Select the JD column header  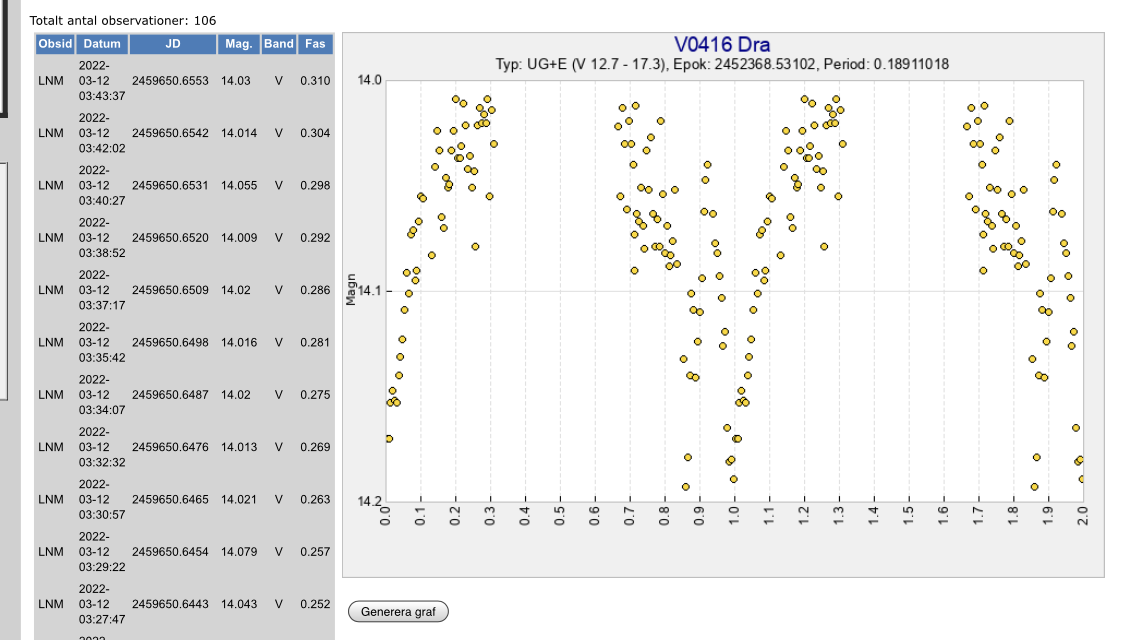173,44
